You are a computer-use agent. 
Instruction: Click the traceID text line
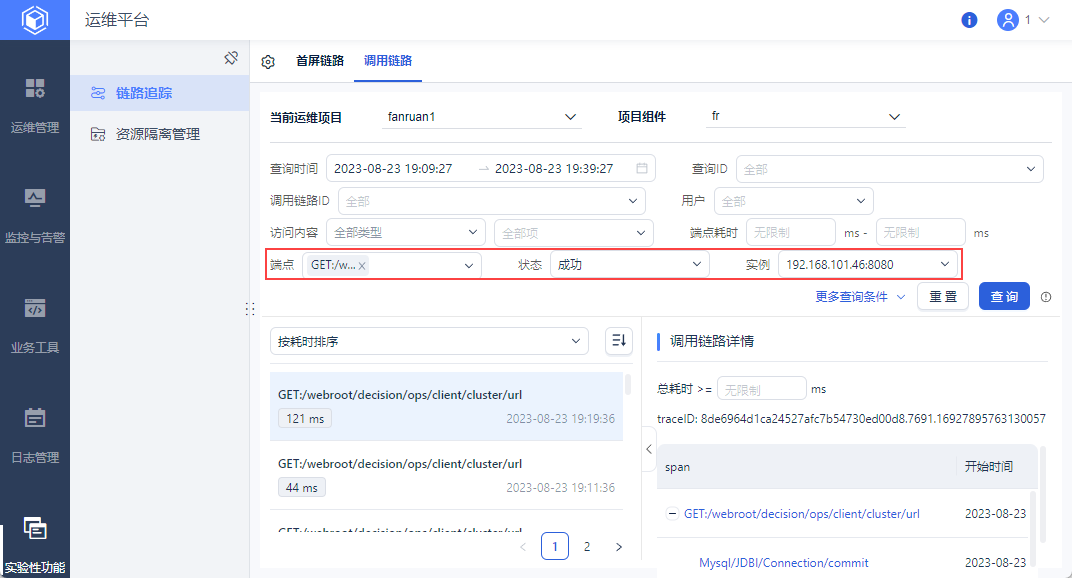pos(851,419)
